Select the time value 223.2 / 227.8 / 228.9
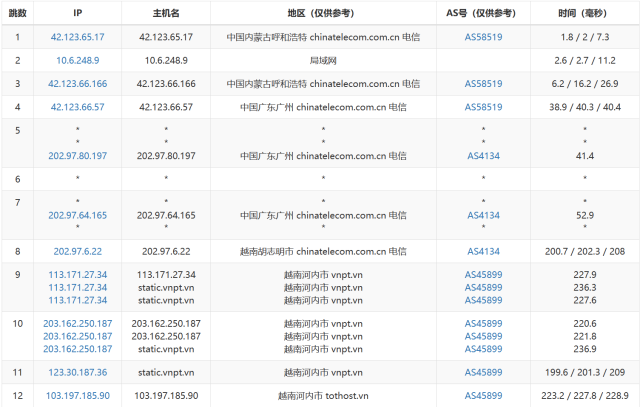This screenshot has height=407, width=640. click(585, 396)
